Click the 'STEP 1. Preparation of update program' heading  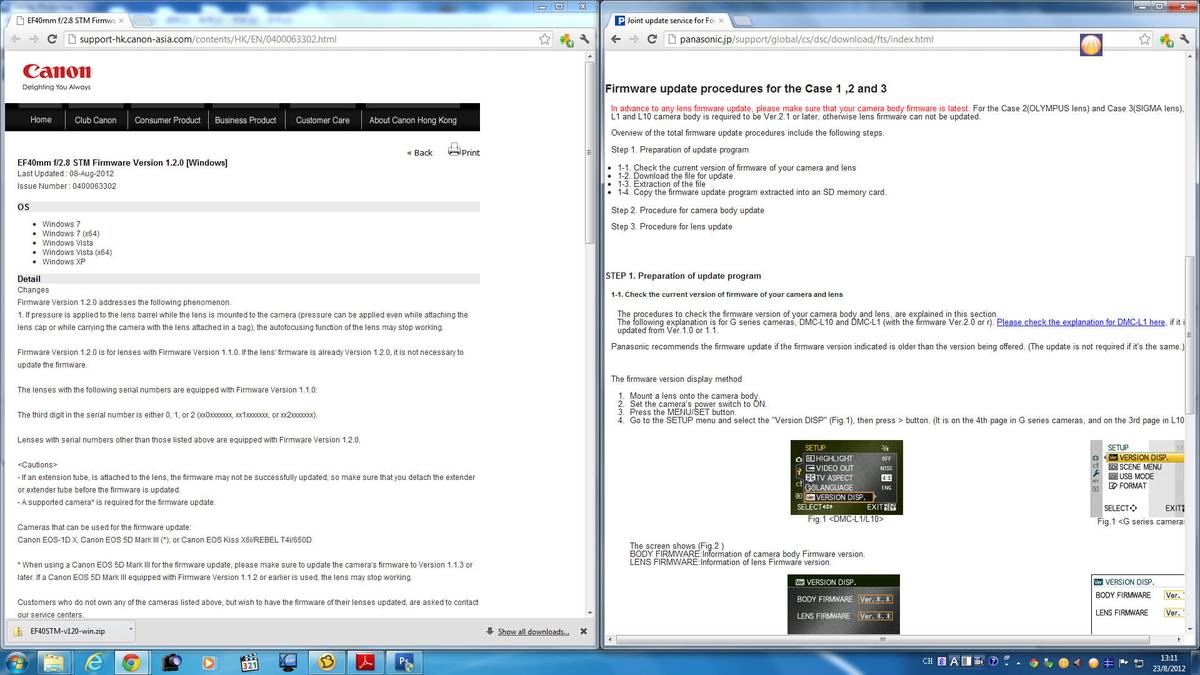click(x=683, y=276)
